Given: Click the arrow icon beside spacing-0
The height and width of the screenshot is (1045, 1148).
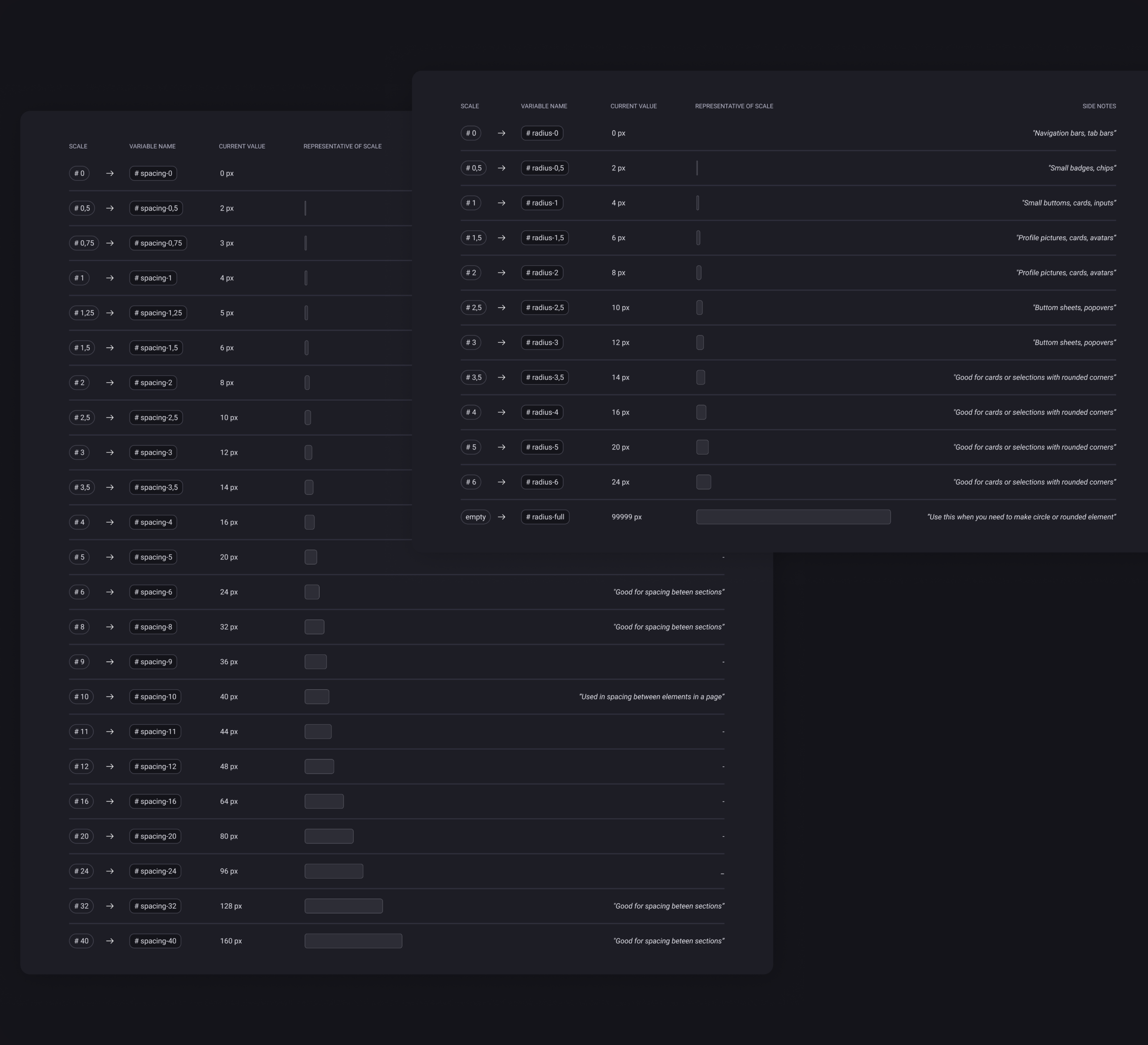Looking at the screenshot, I should [x=110, y=173].
